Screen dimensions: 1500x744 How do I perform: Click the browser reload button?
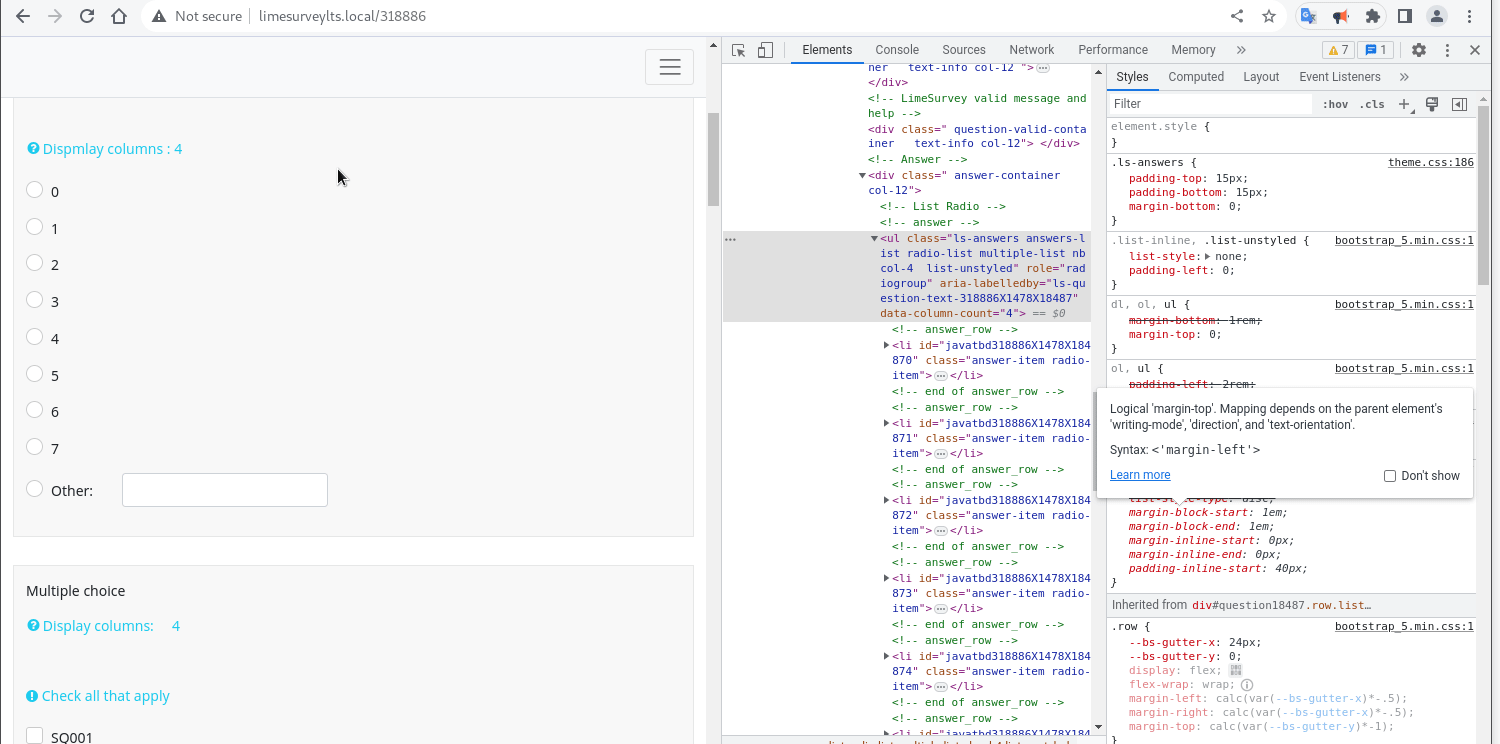(x=87, y=16)
